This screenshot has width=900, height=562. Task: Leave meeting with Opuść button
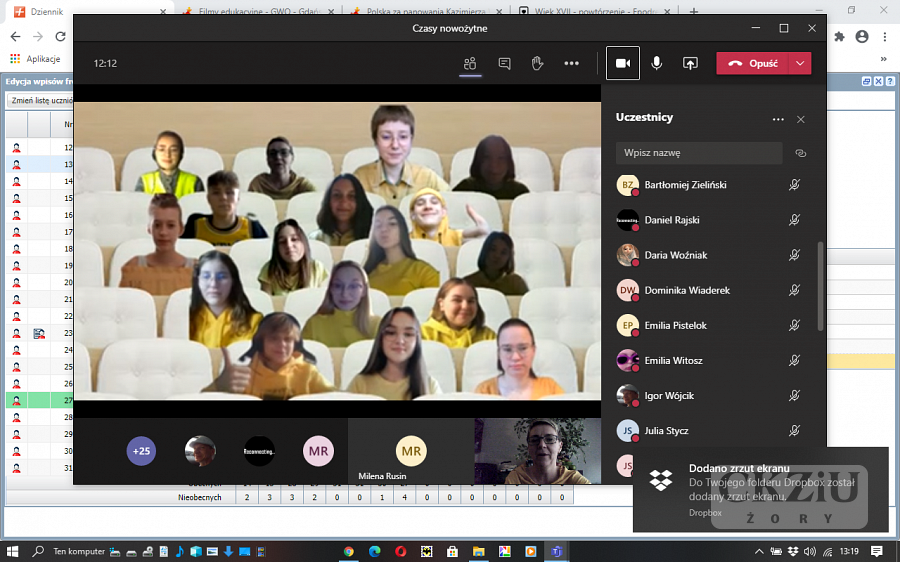click(x=753, y=63)
